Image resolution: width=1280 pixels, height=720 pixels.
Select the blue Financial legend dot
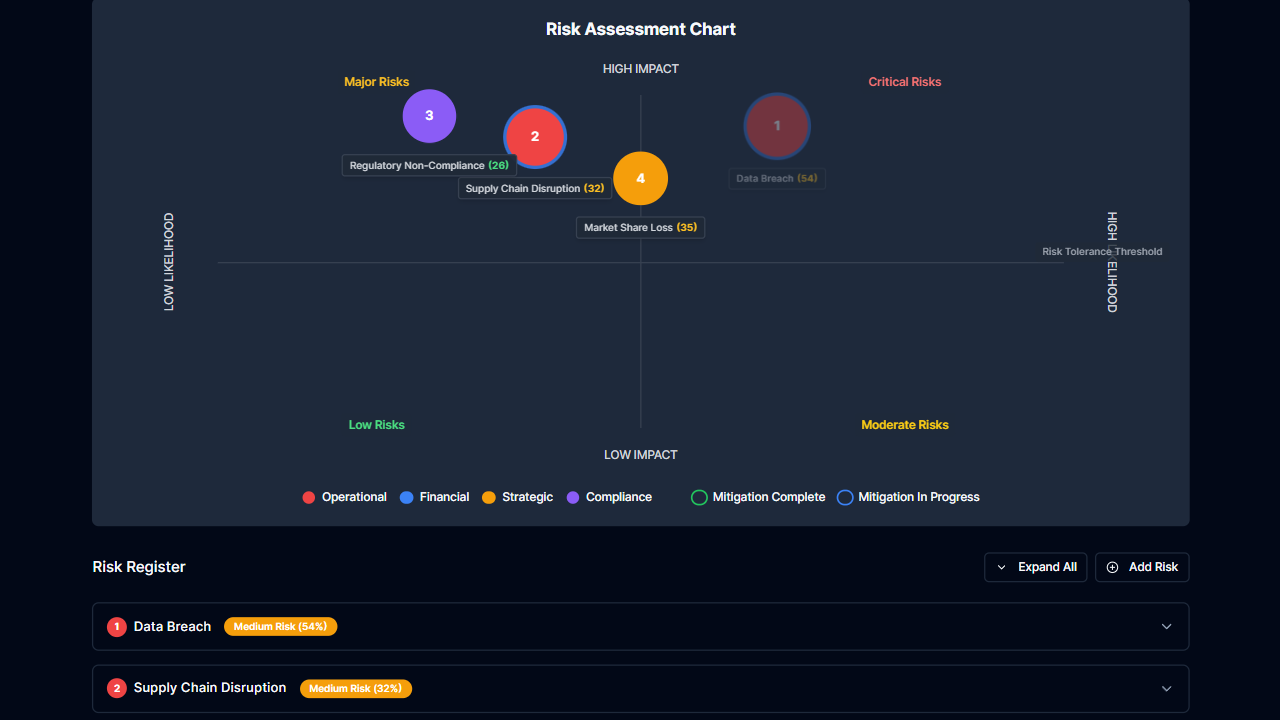405,497
